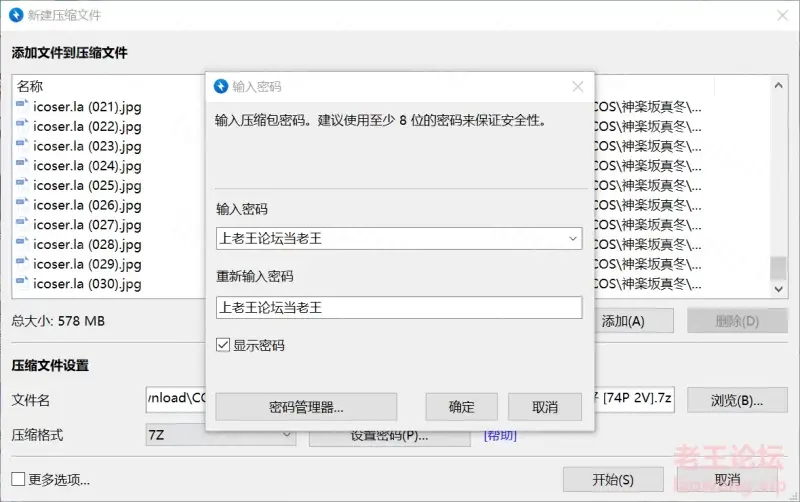Image resolution: width=800 pixels, height=502 pixels.
Task: Click scroll down arrow of file list
Action: point(778,289)
